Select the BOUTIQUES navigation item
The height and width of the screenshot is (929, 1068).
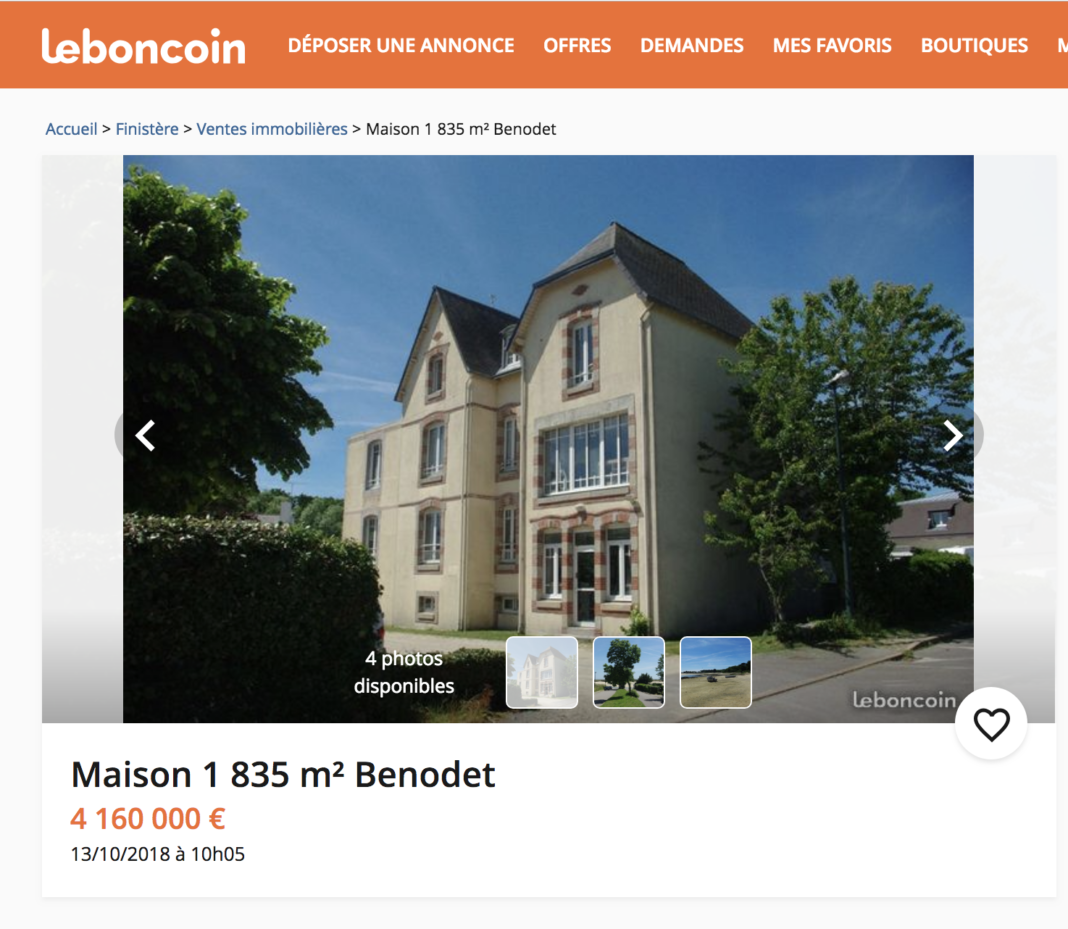coord(974,46)
